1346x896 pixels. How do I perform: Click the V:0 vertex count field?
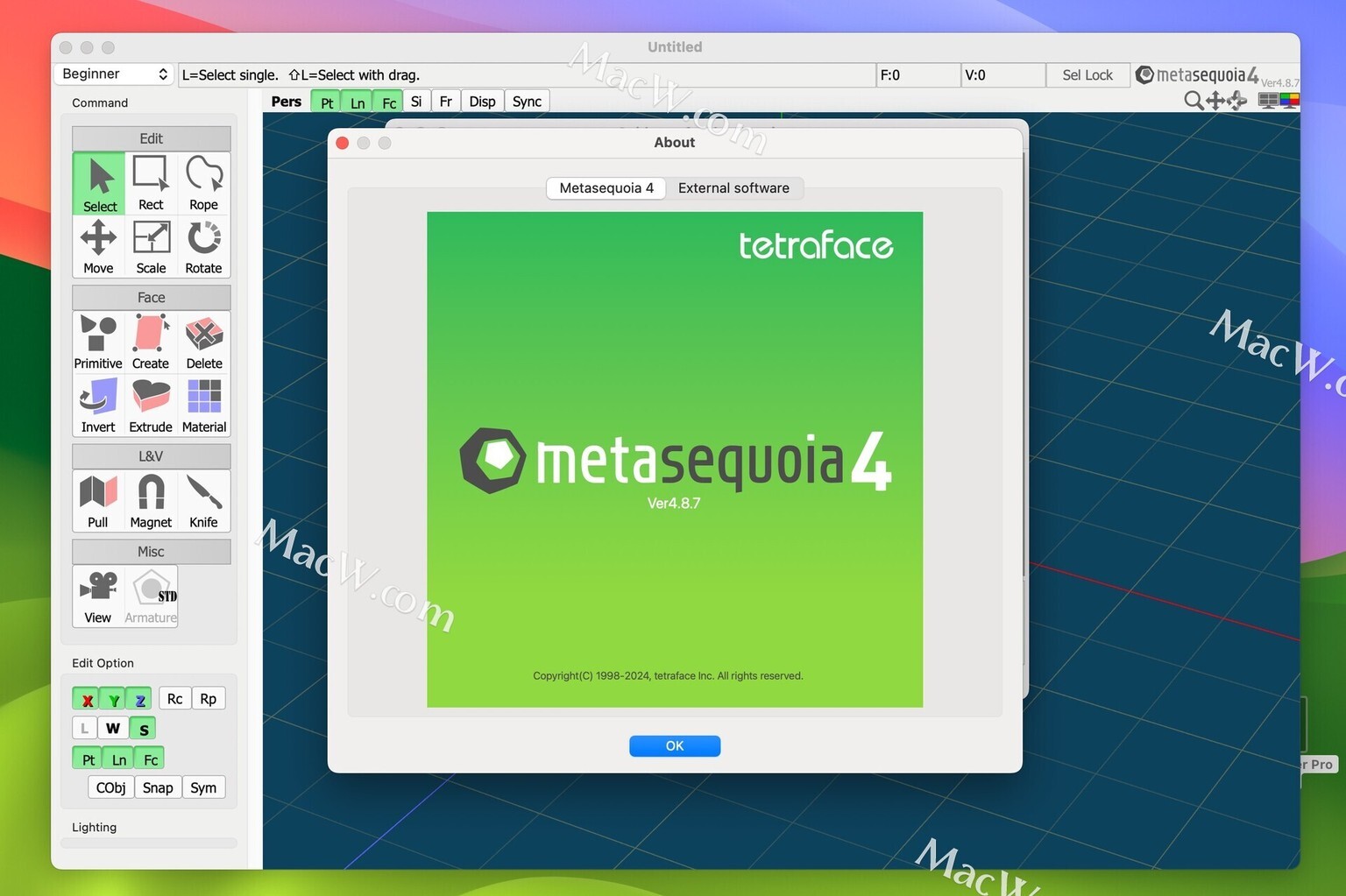coord(1002,75)
